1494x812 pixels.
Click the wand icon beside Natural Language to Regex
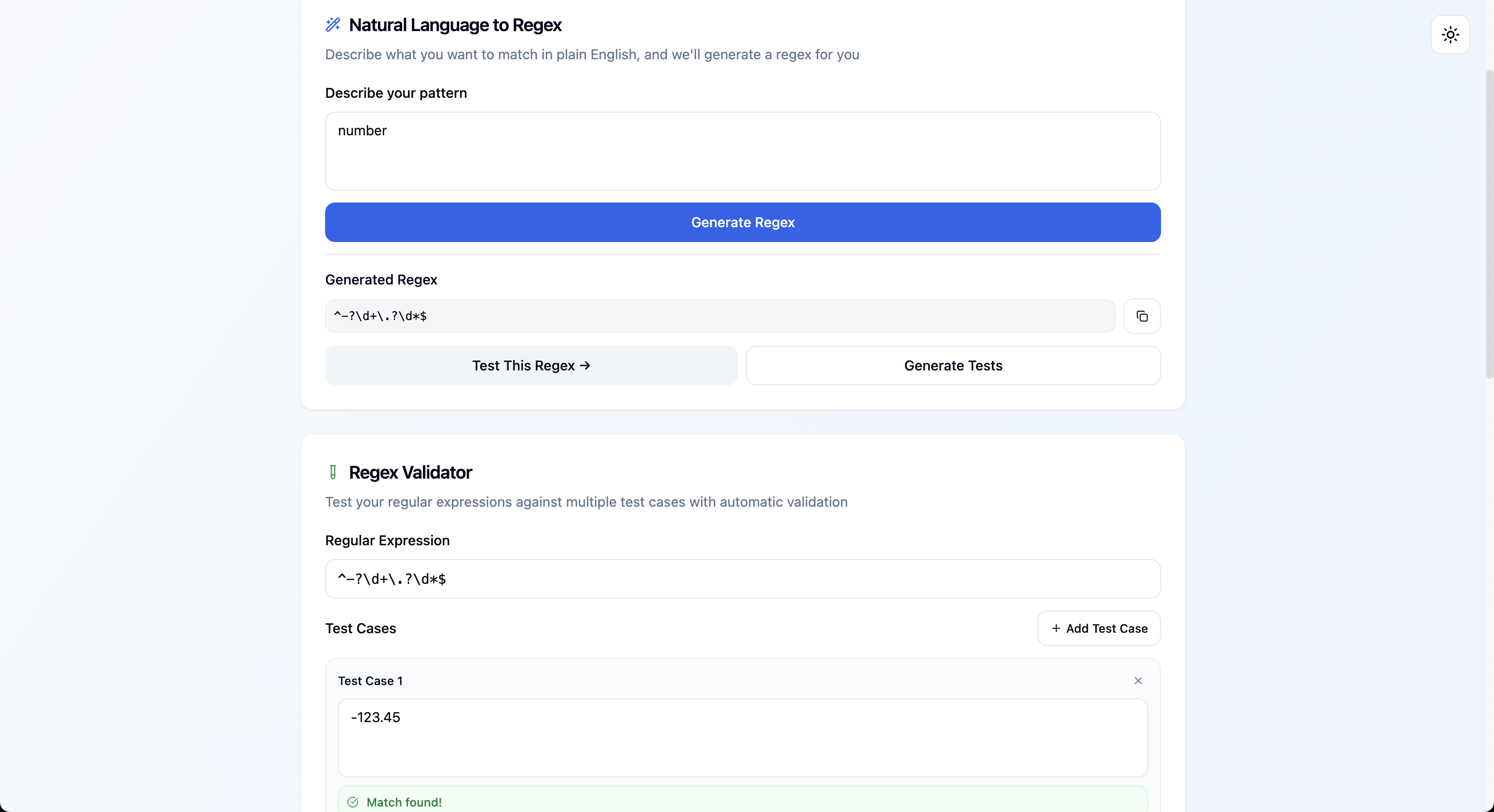pyautogui.click(x=333, y=24)
